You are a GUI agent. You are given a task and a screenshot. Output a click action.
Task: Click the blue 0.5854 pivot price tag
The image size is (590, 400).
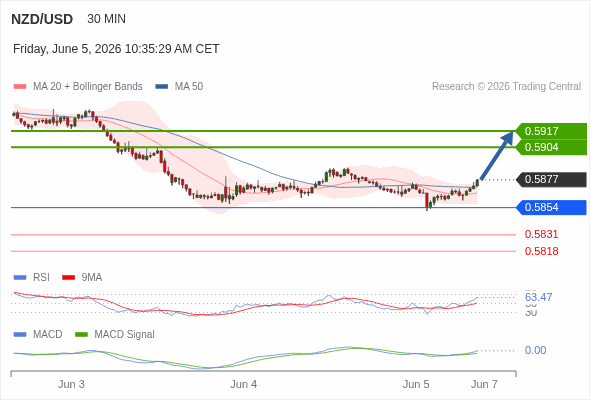tap(551, 207)
